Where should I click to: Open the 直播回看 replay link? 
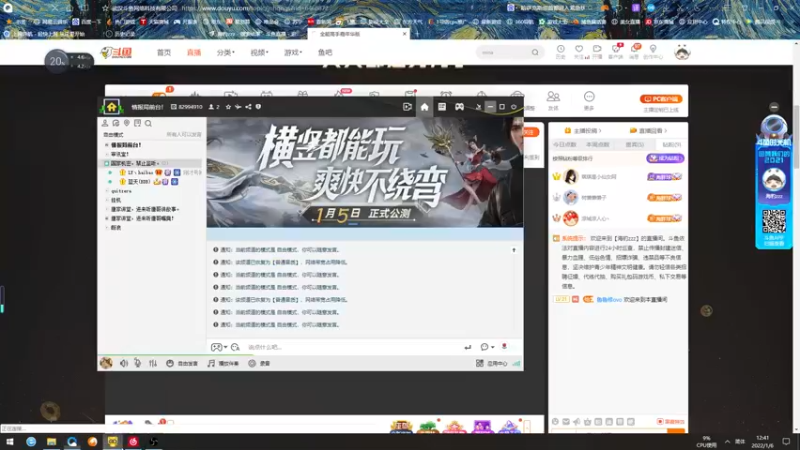(648, 131)
